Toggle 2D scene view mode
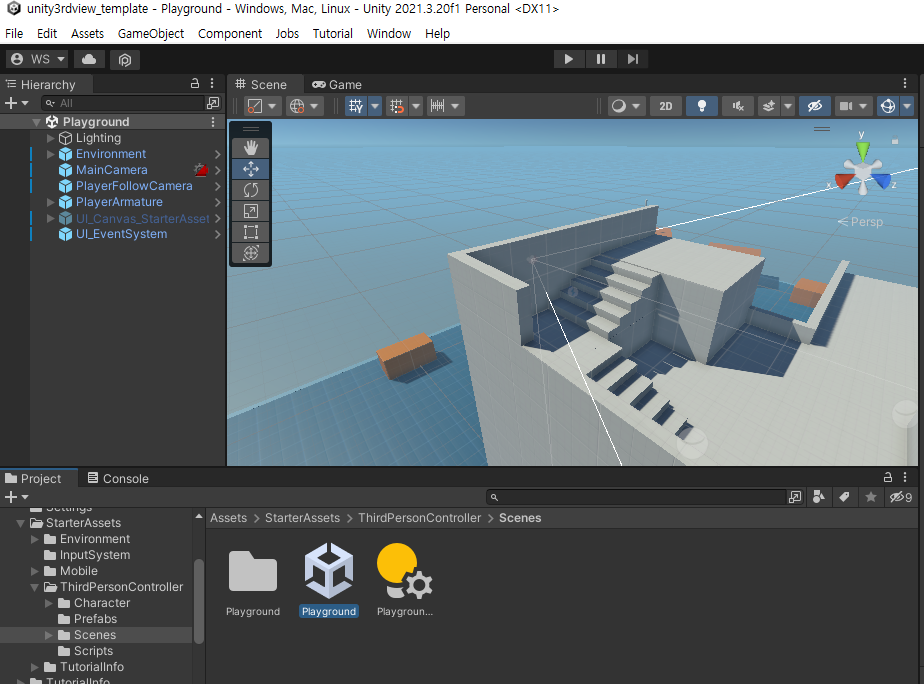Viewport: 924px width, 684px height. tap(665, 106)
